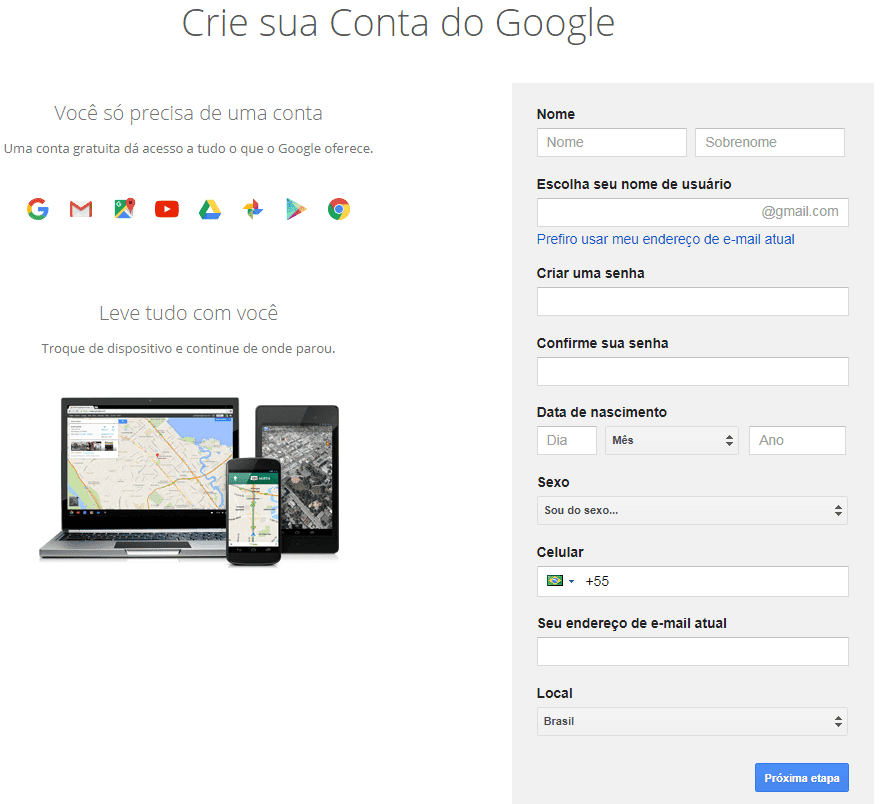Click the Google Maps pin icon

tap(125, 209)
